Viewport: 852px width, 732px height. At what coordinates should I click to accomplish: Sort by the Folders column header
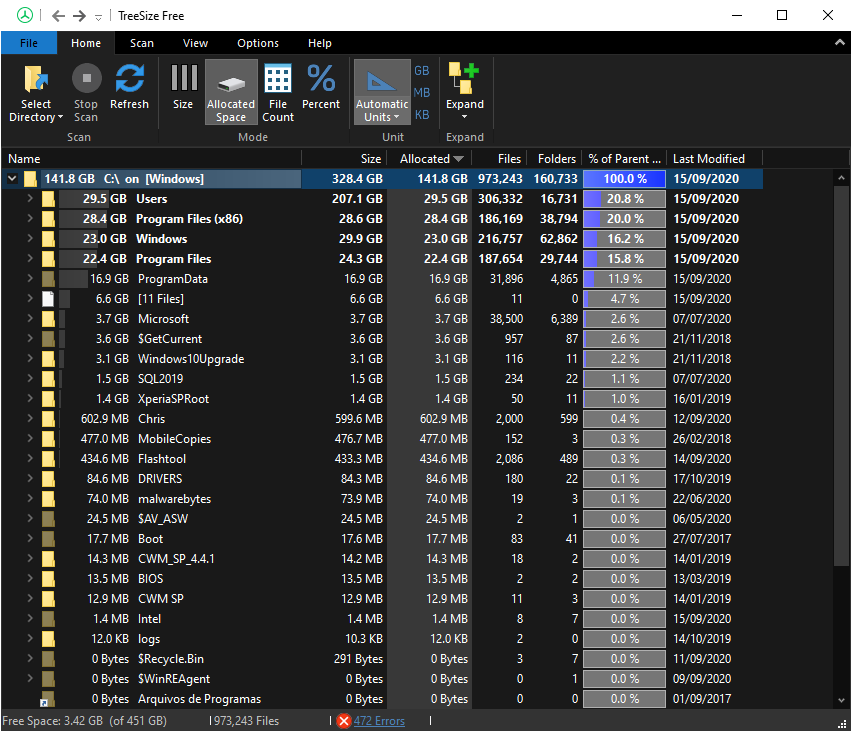point(554,159)
